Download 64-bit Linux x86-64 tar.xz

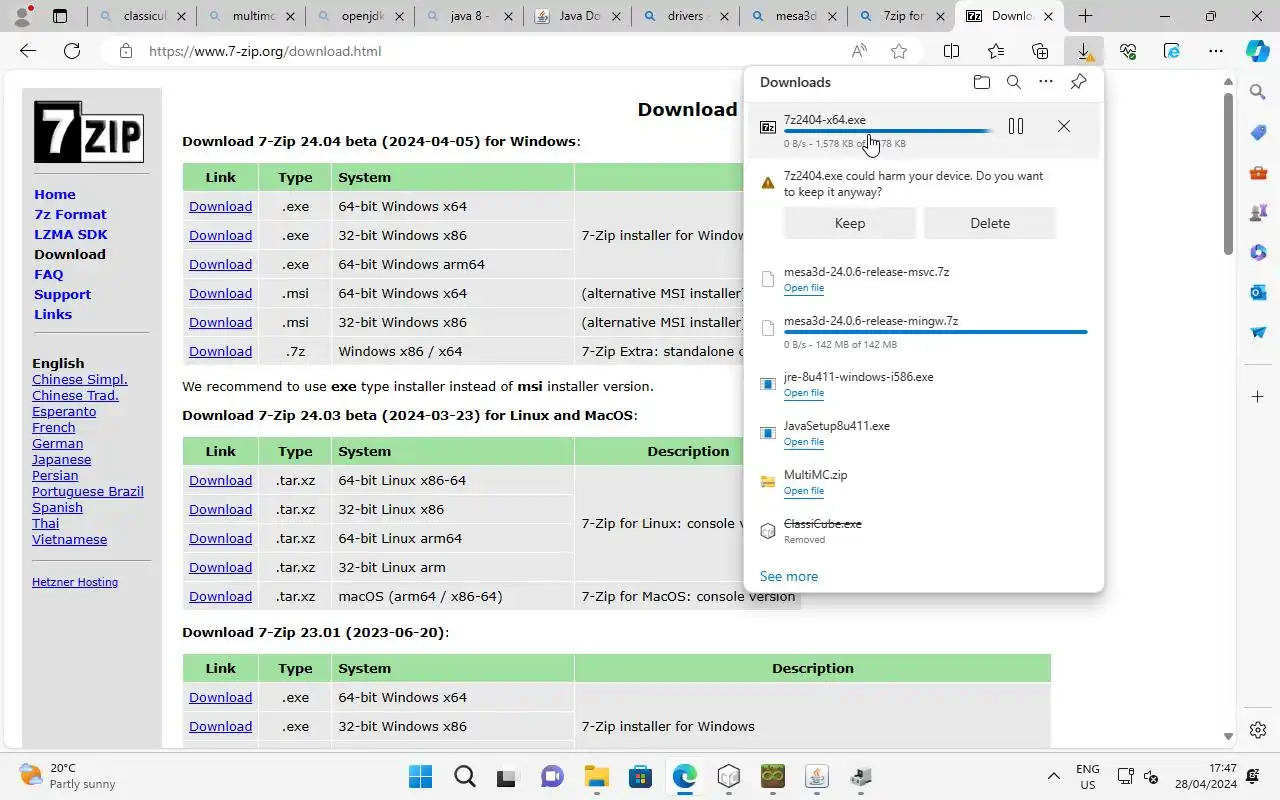point(220,480)
